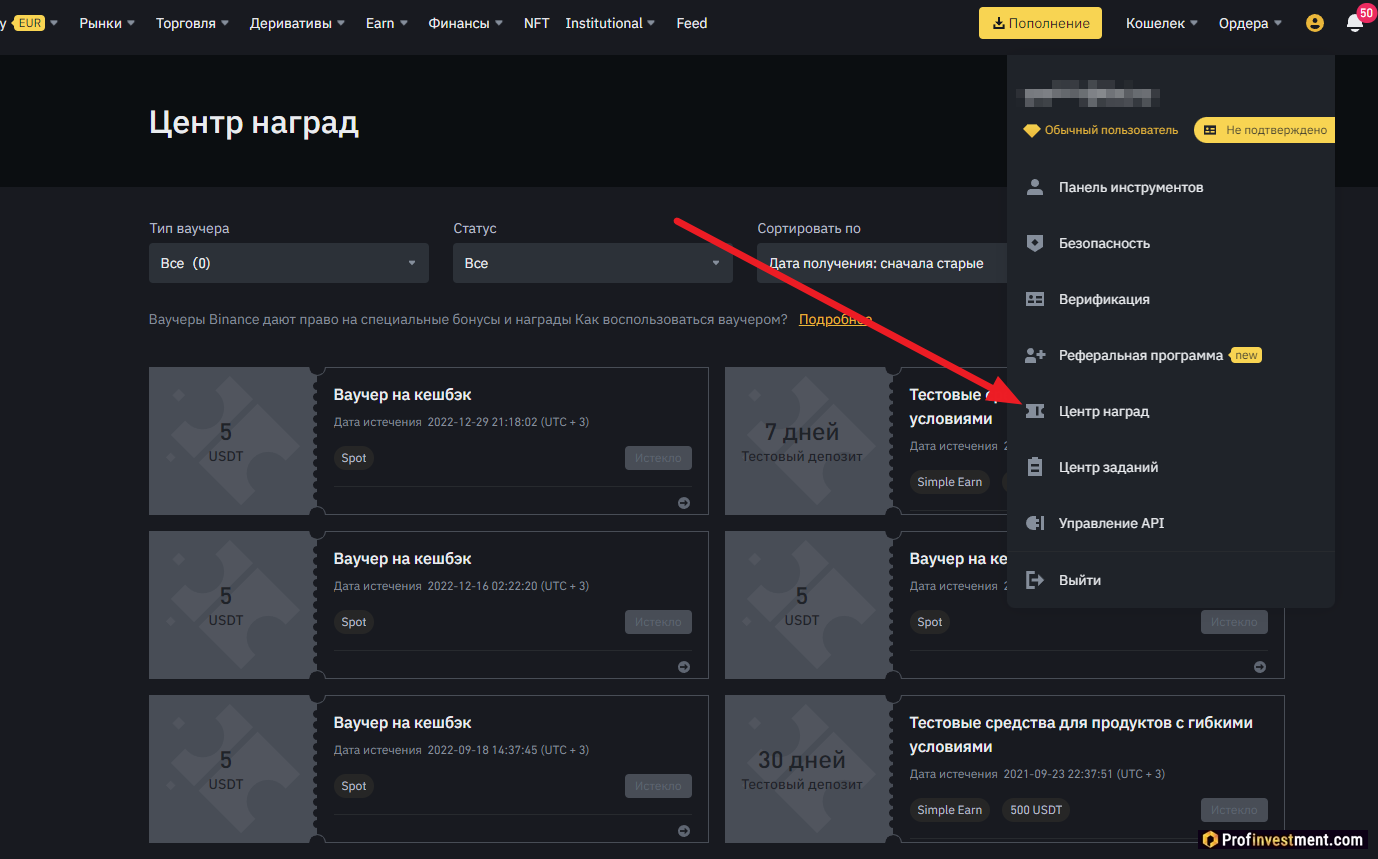This screenshot has height=859, width=1378.
Task: Follow the Подробнее link
Action: [x=835, y=319]
